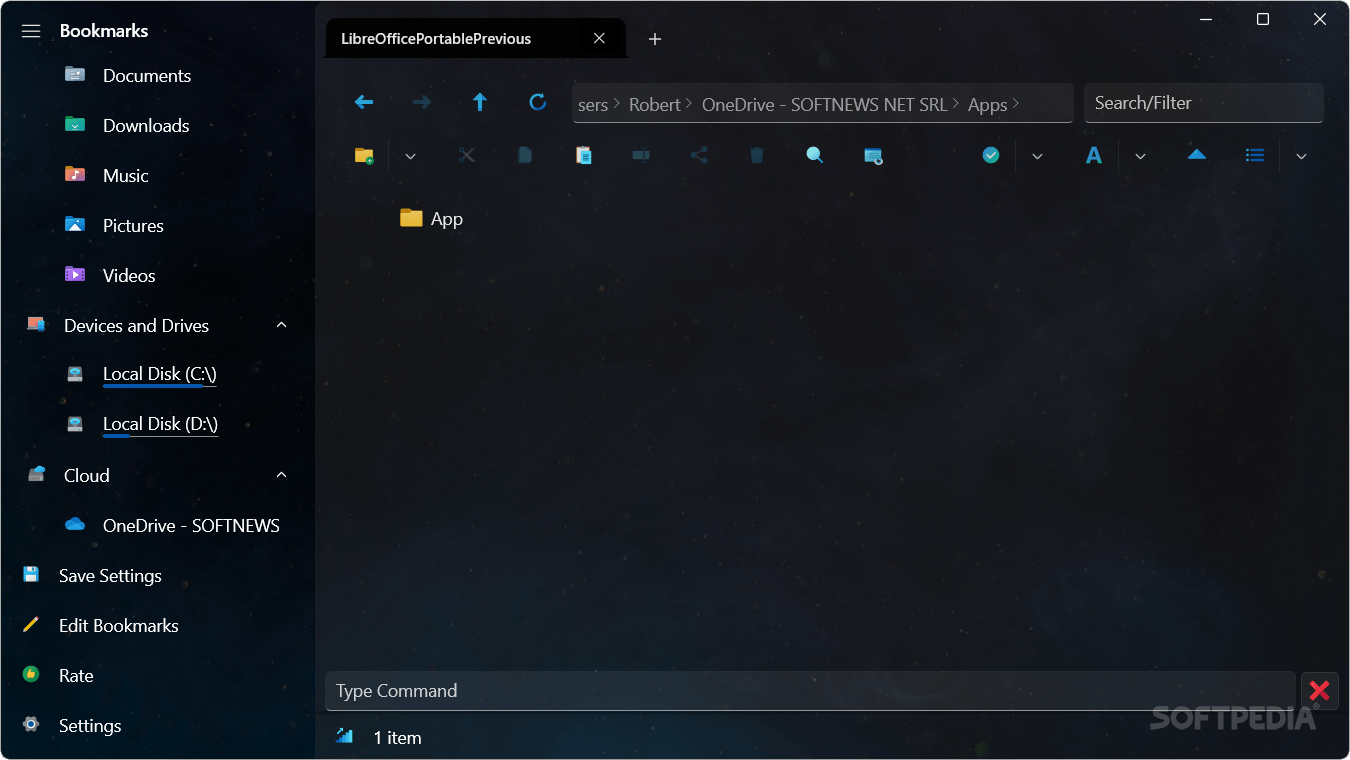Click the Cloud section icon
Image resolution: width=1350 pixels, height=760 pixels.
point(36,474)
